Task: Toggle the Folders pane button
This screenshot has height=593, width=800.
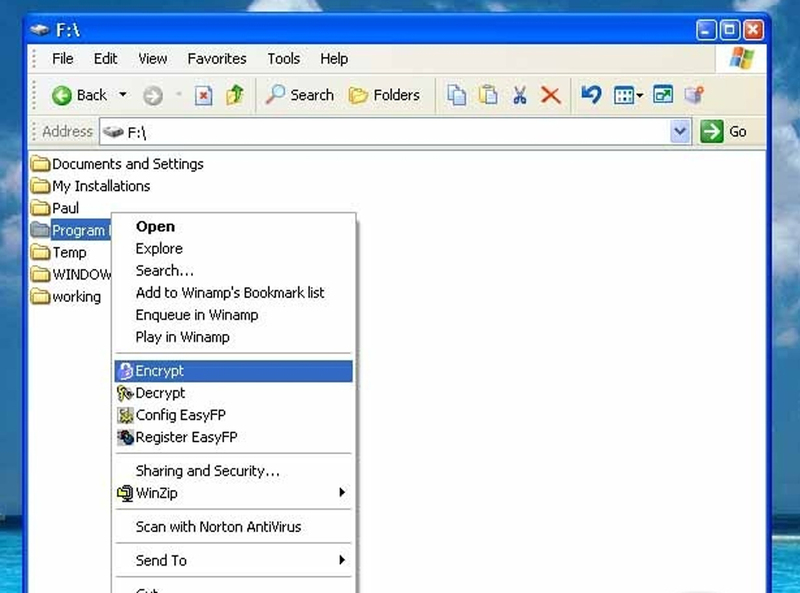Action: click(384, 95)
